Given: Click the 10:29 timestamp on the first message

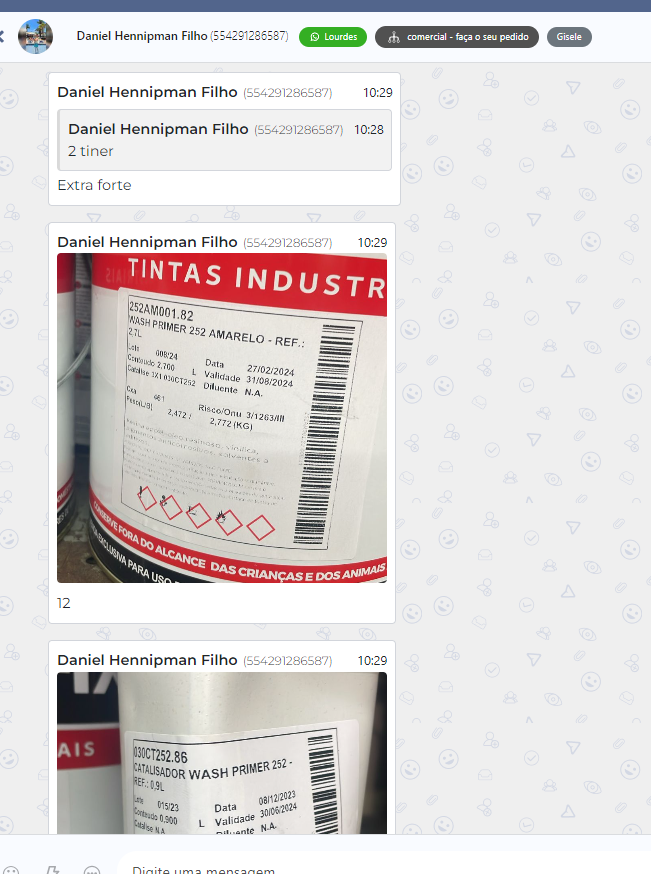Looking at the screenshot, I should pos(377,93).
